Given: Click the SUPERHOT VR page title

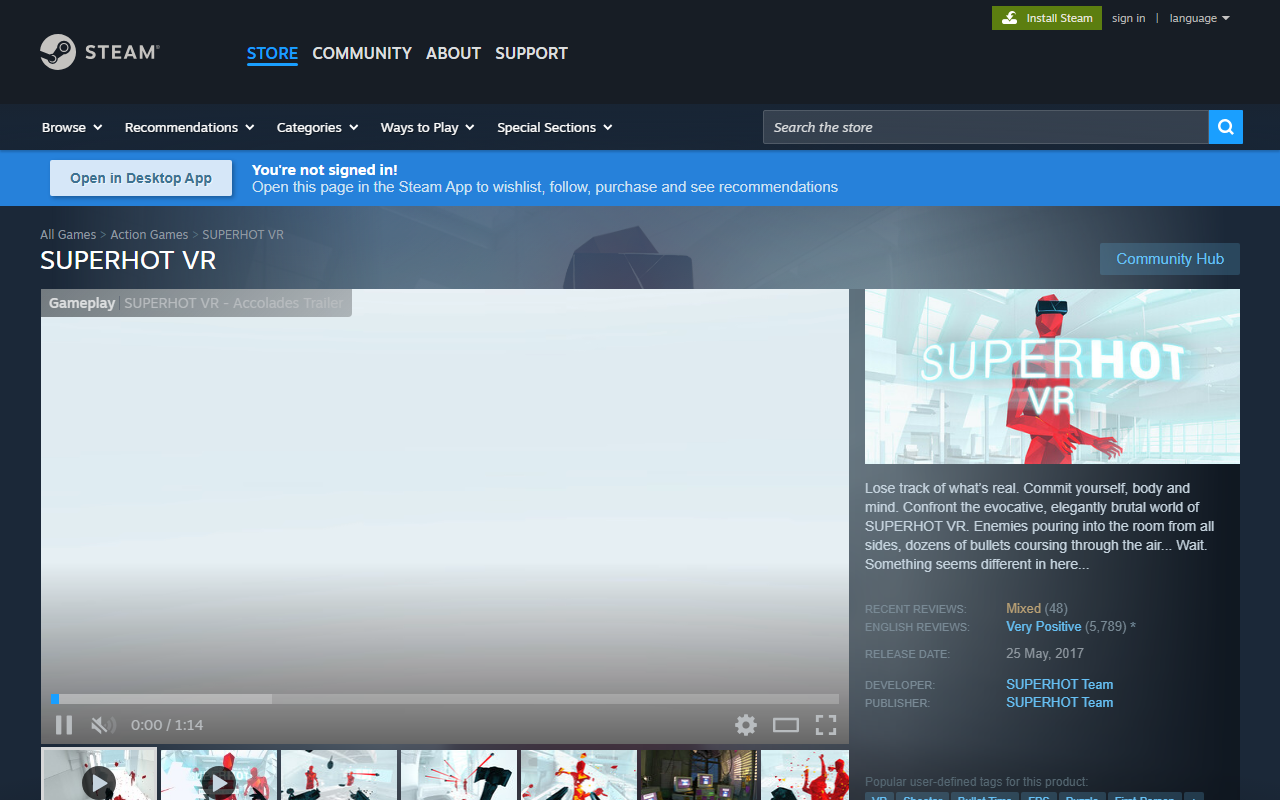Looking at the screenshot, I should pyautogui.click(x=128, y=260).
